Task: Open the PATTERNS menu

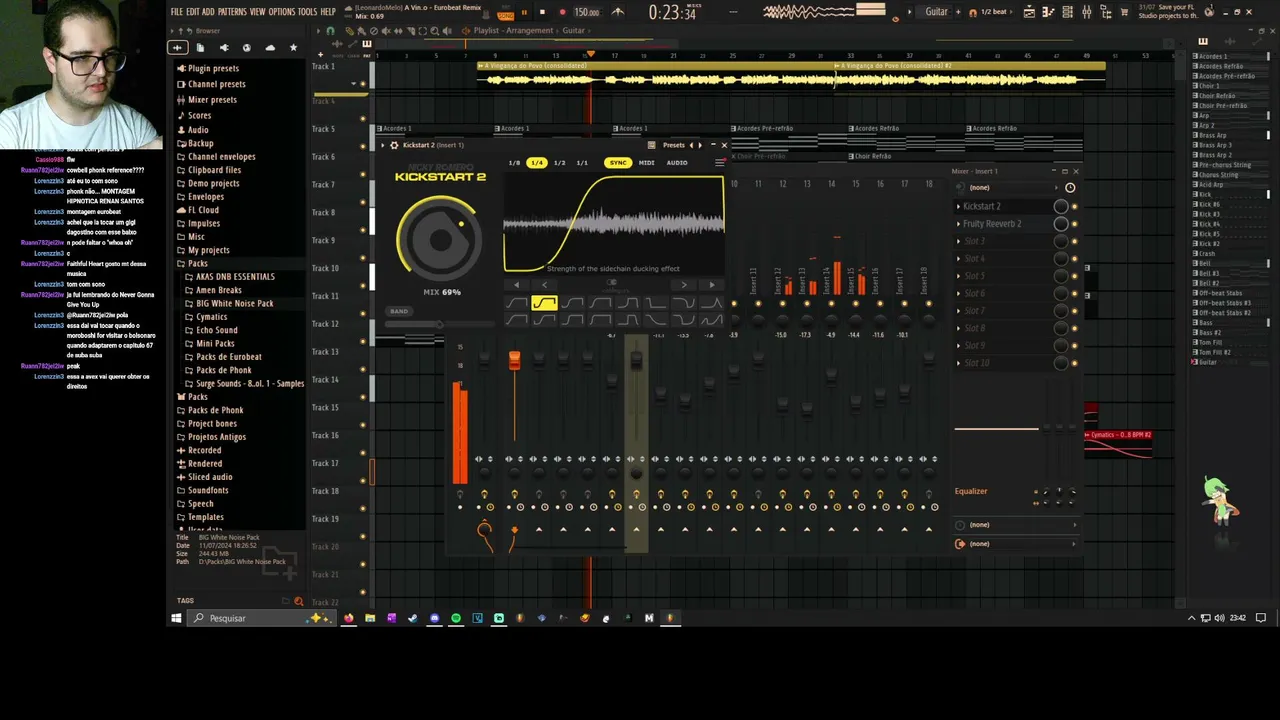Action: click(x=232, y=12)
